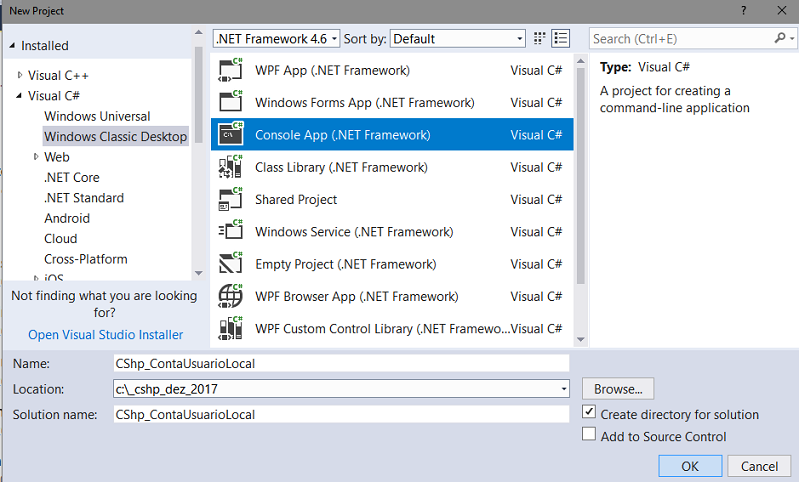The width and height of the screenshot is (799, 482).
Task: Click the Empty Project template icon
Action: click(230, 264)
